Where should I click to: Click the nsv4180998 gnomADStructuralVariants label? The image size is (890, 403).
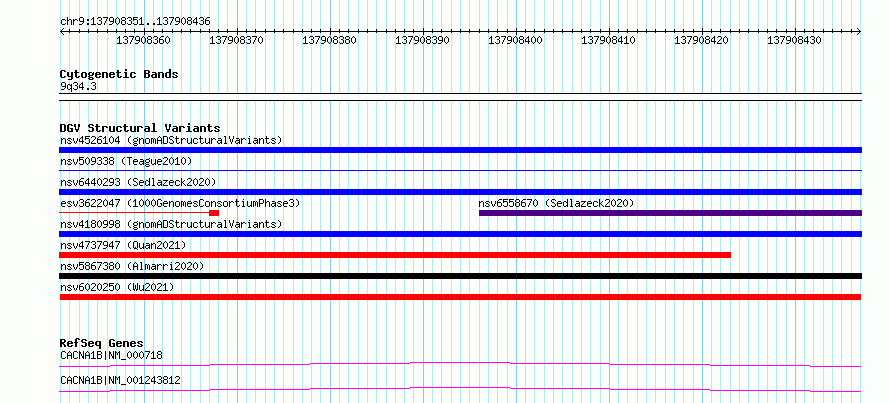(x=171, y=224)
